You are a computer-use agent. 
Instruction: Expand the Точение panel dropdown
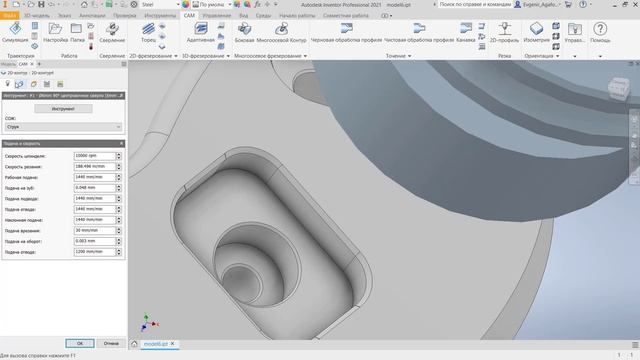pos(409,56)
